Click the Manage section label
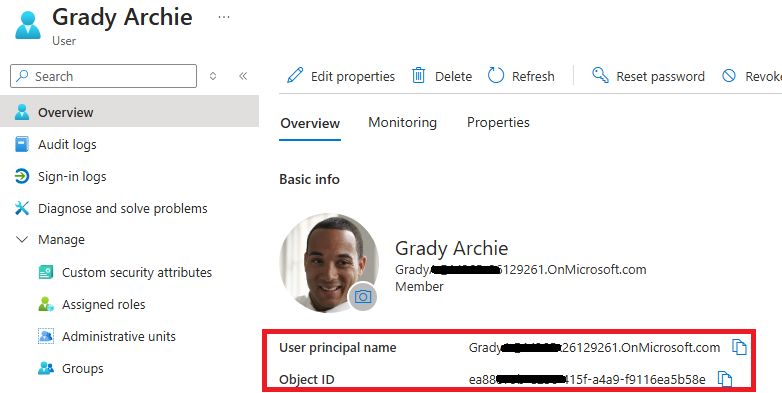This screenshot has width=782, height=393. (x=61, y=240)
